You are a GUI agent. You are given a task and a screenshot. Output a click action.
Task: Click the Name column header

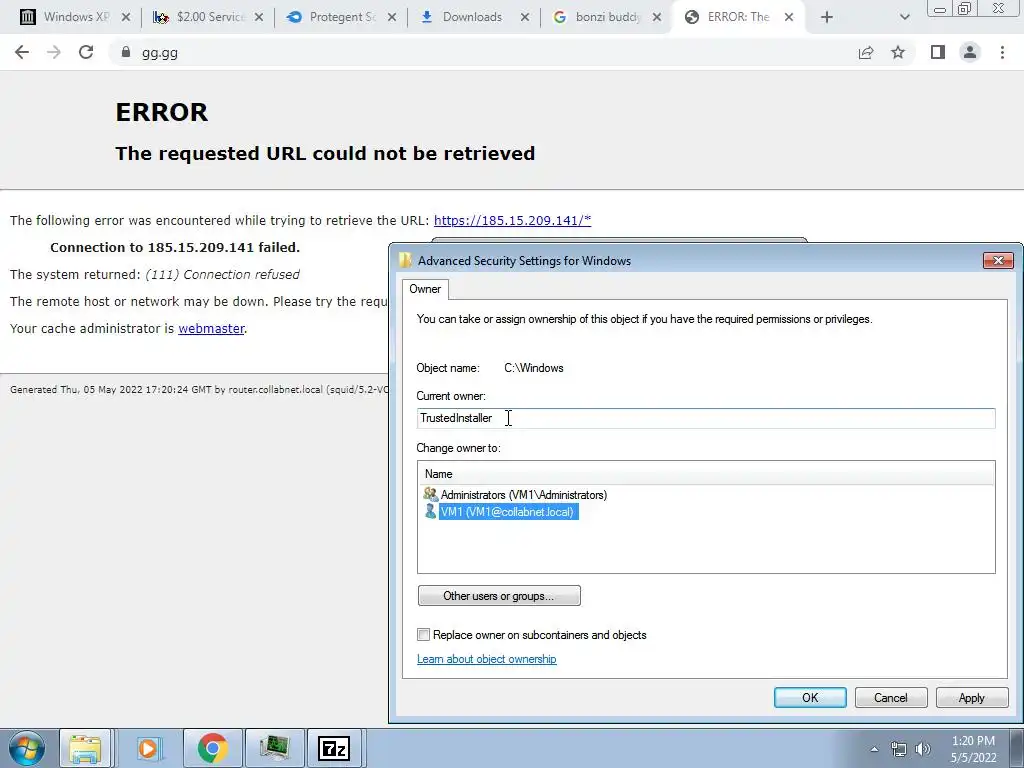click(x=706, y=473)
